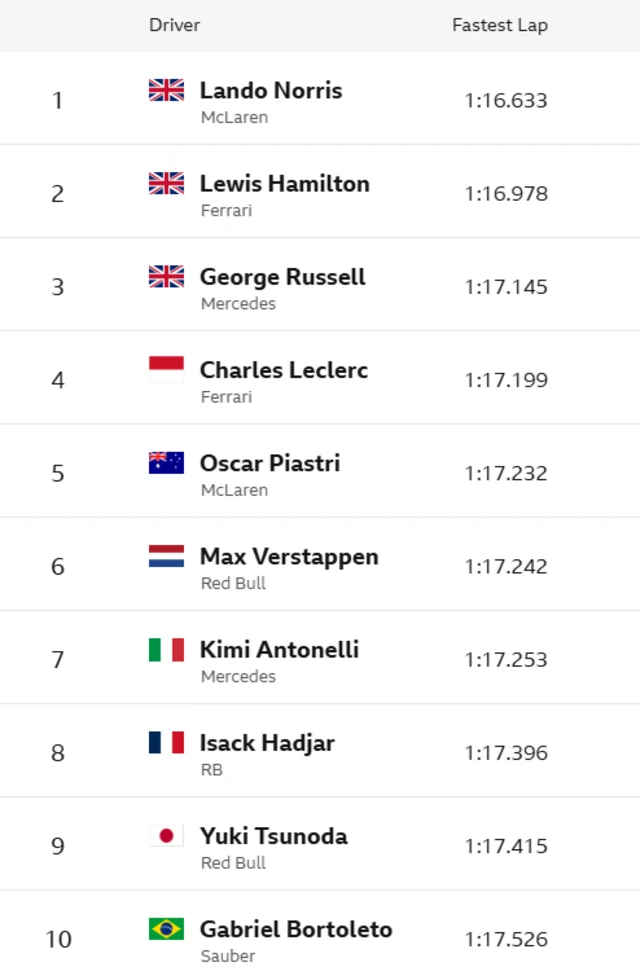Click the 1:16.633 fastest lap time
Image resolution: width=640 pixels, height=980 pixels.
(506, 100)
